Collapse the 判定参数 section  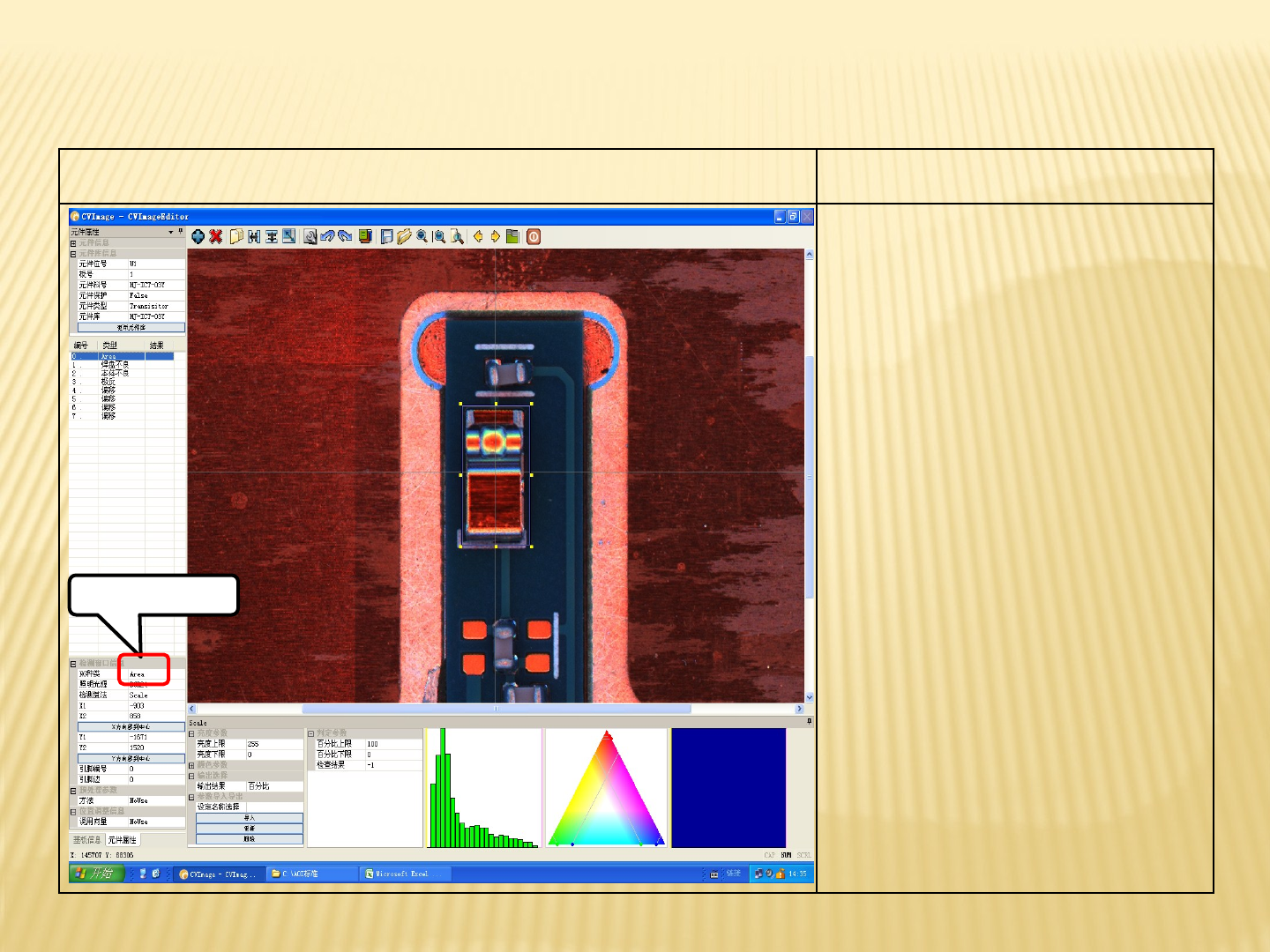click(310, 733)
